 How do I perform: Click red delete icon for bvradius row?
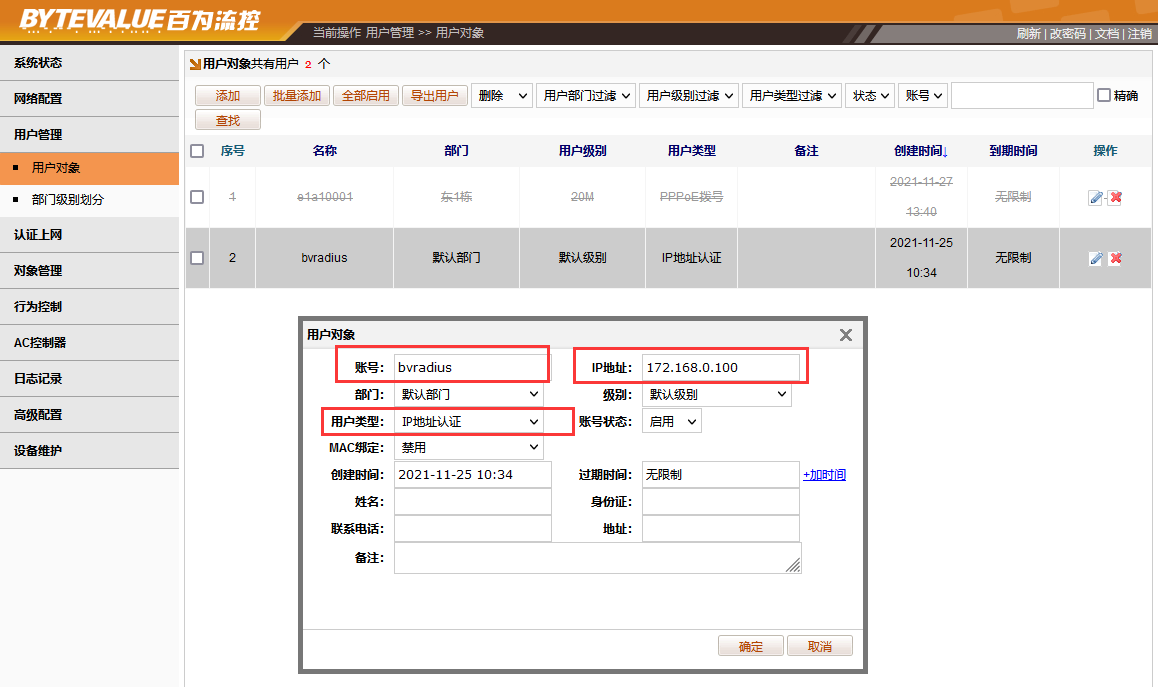pos(1115,258)
